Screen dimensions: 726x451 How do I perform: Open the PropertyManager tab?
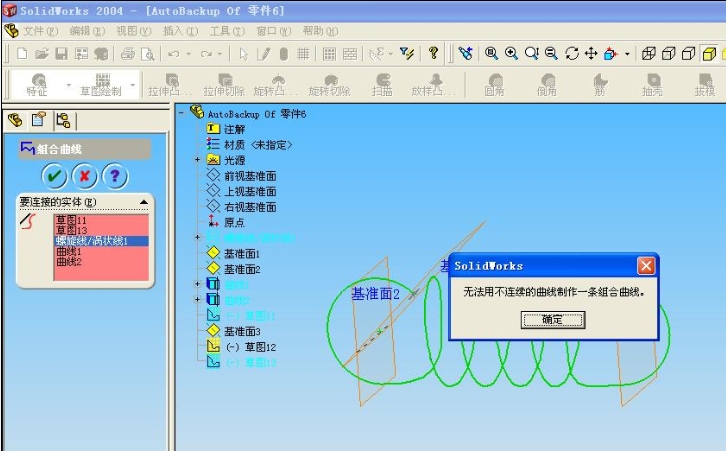[x=39, y=119]
